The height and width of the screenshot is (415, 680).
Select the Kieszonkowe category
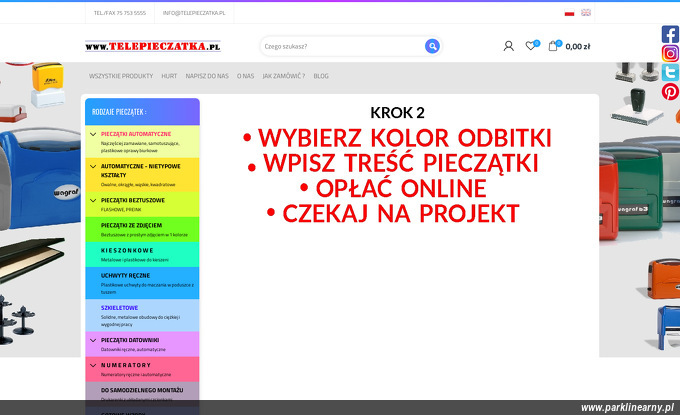pos(142,255)
